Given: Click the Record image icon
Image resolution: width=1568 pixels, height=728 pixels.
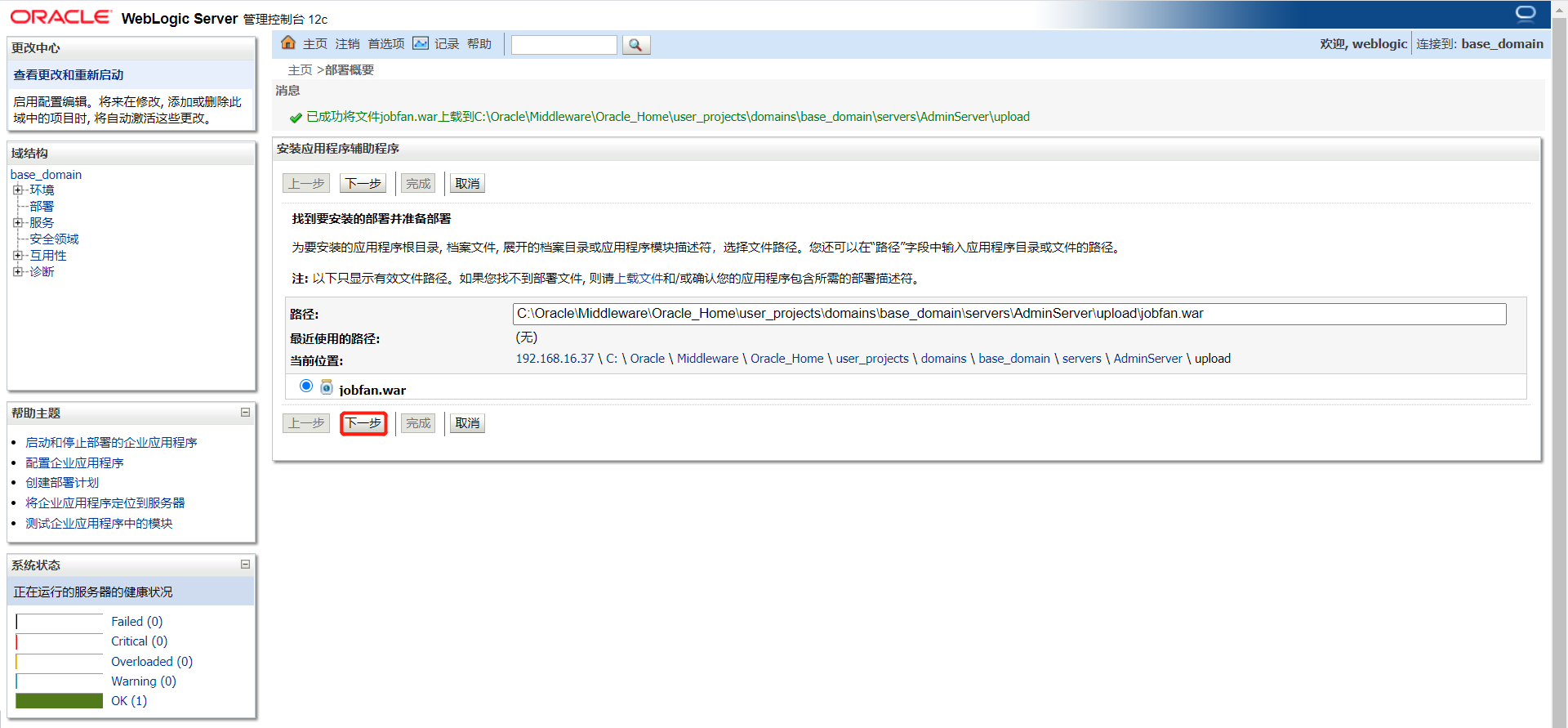Looking at the screenshot, I should pos(421,43).
